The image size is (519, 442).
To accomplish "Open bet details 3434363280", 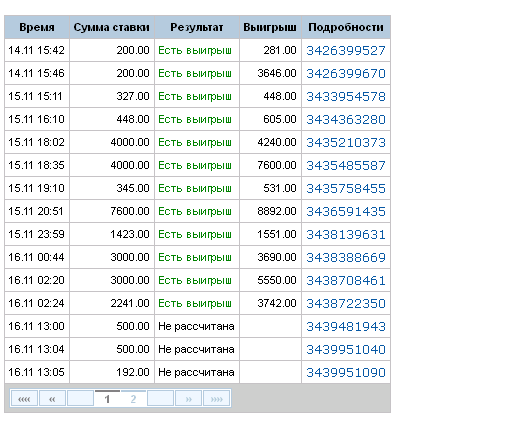I will click(346, 120).
